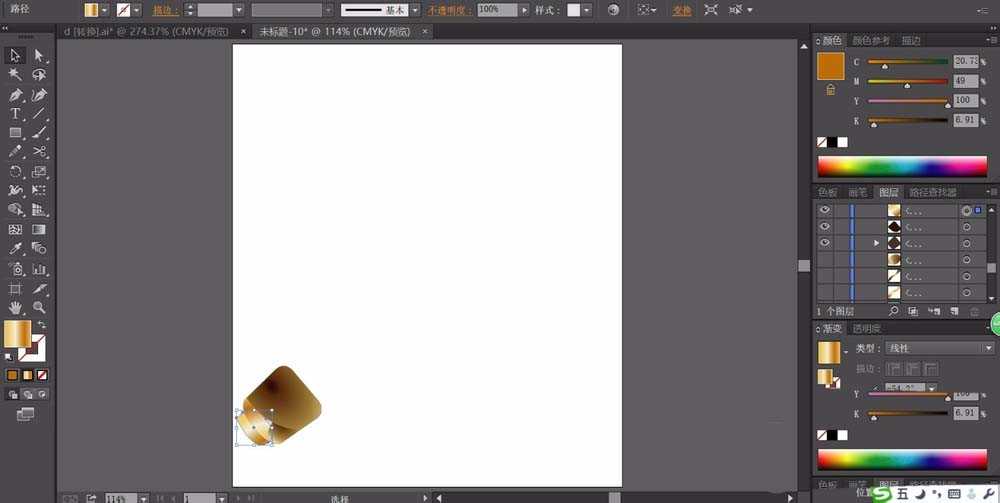Hide the top layer with eye icon
The image size is (1000, 503).
point(825,211)
